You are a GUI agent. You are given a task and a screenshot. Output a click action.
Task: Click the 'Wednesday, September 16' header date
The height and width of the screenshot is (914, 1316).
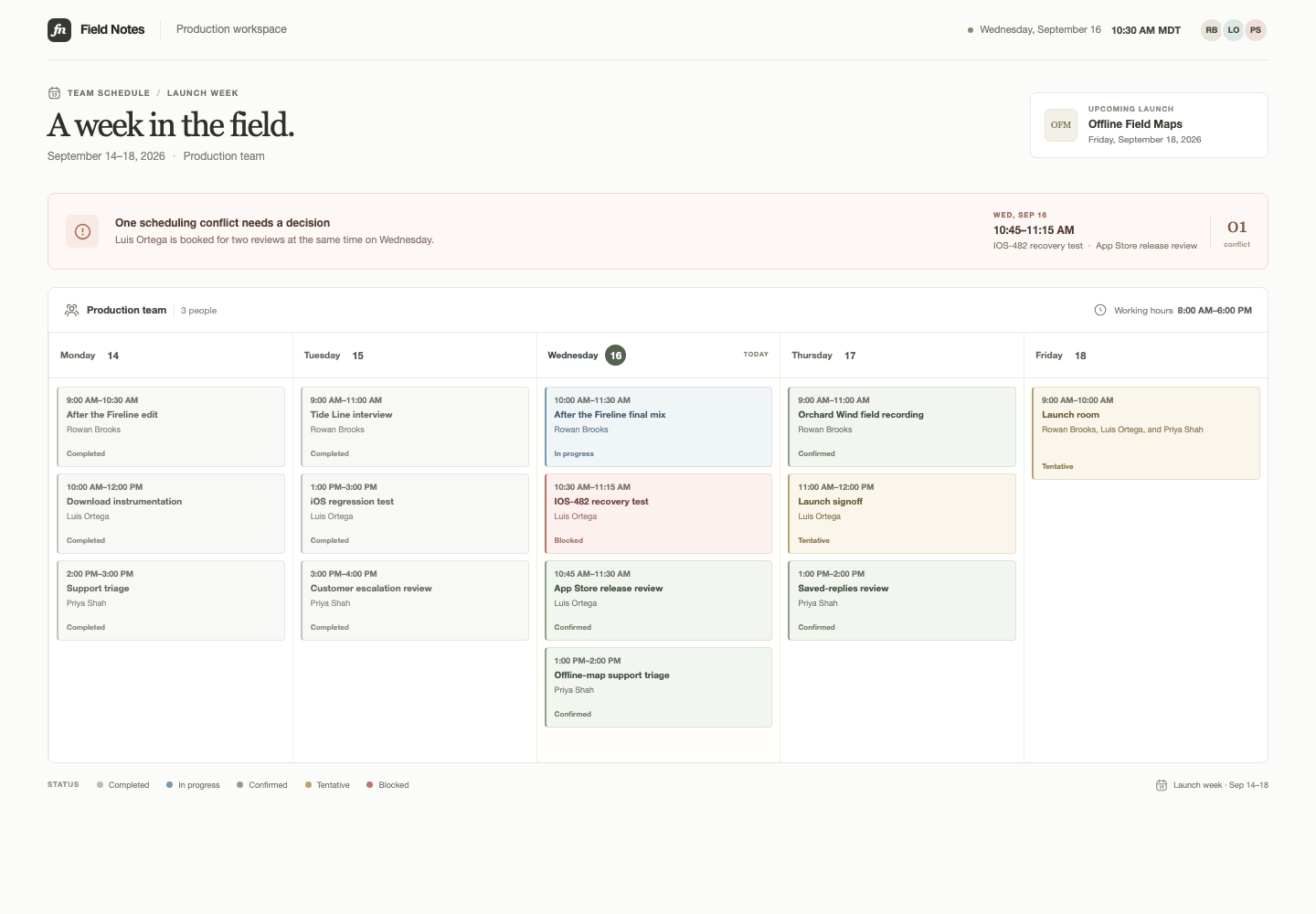(x=1040, y=30)
